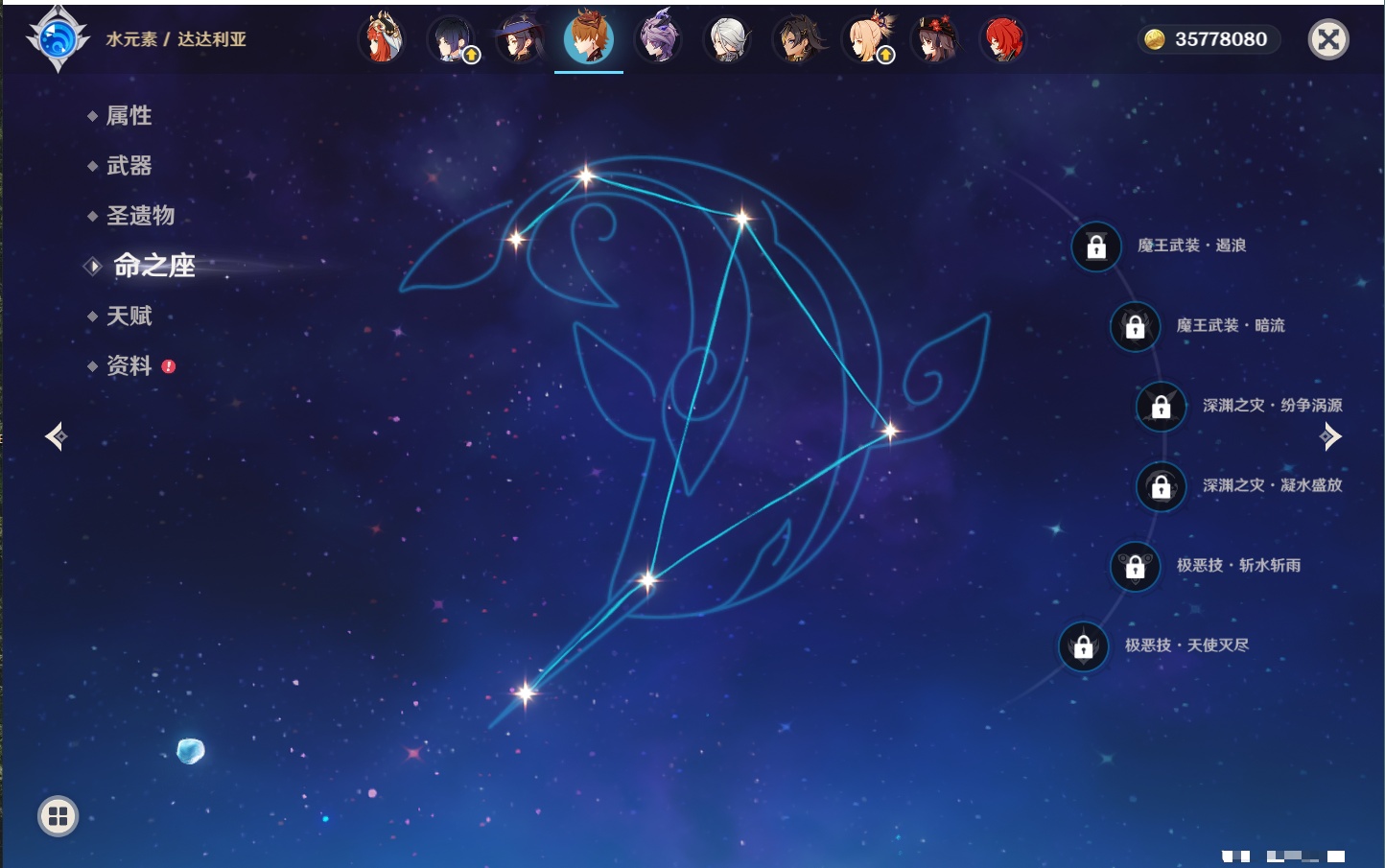Click the Hydro element emblem icon
This screenshot has width=1385, height=868.
coord(58,39)
